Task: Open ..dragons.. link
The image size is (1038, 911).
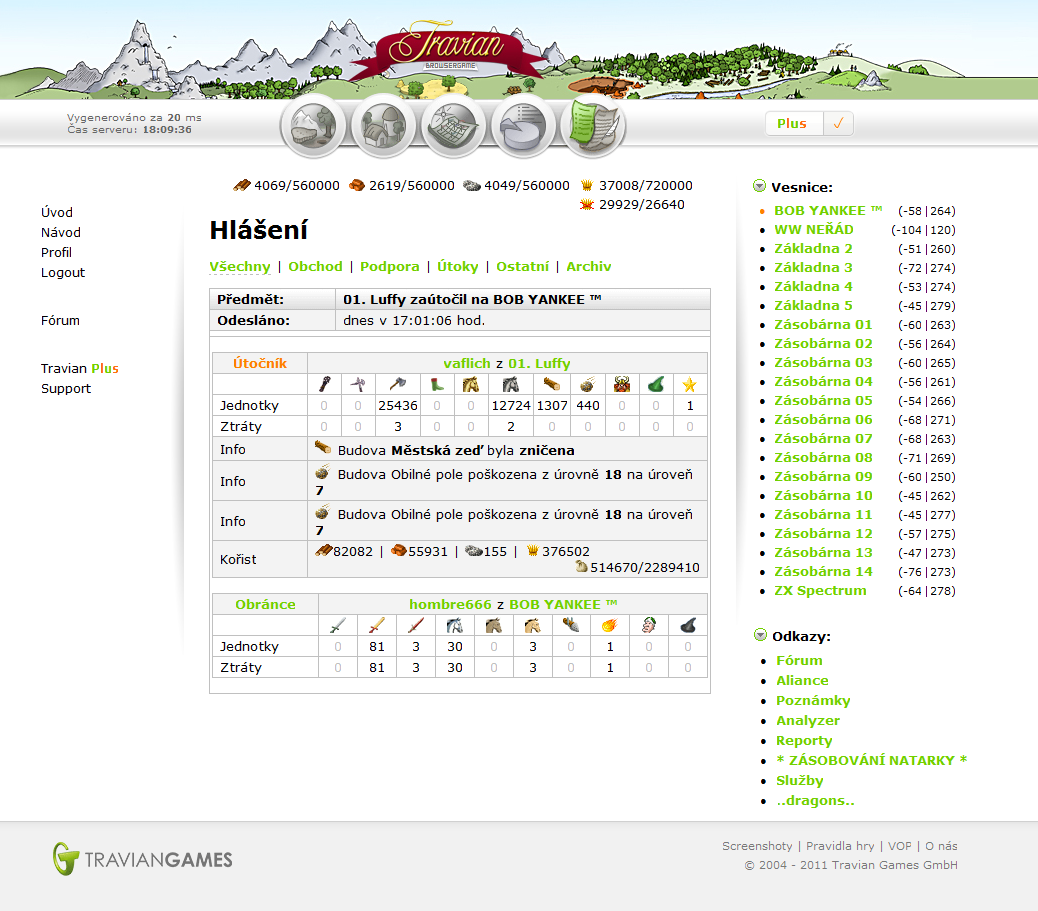Action: pos(815,800)
